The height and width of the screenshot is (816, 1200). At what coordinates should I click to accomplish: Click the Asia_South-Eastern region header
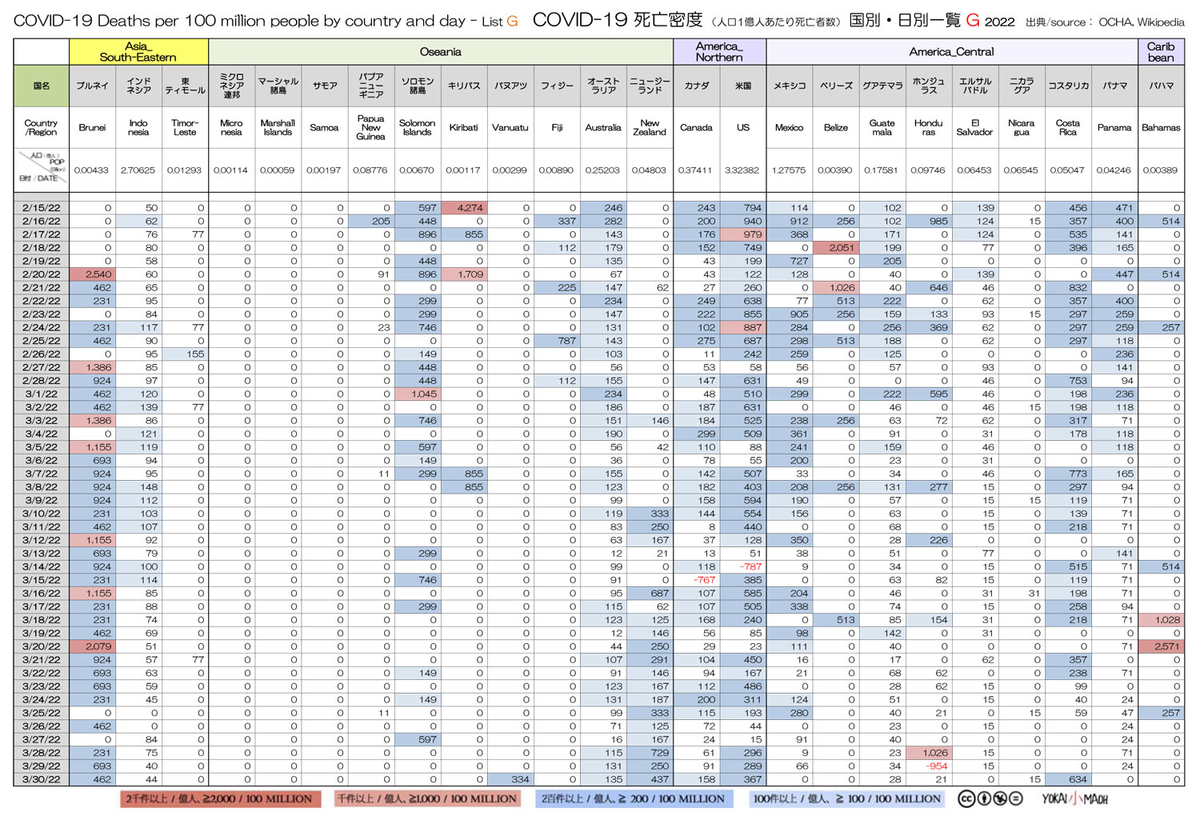click(139, 52)
